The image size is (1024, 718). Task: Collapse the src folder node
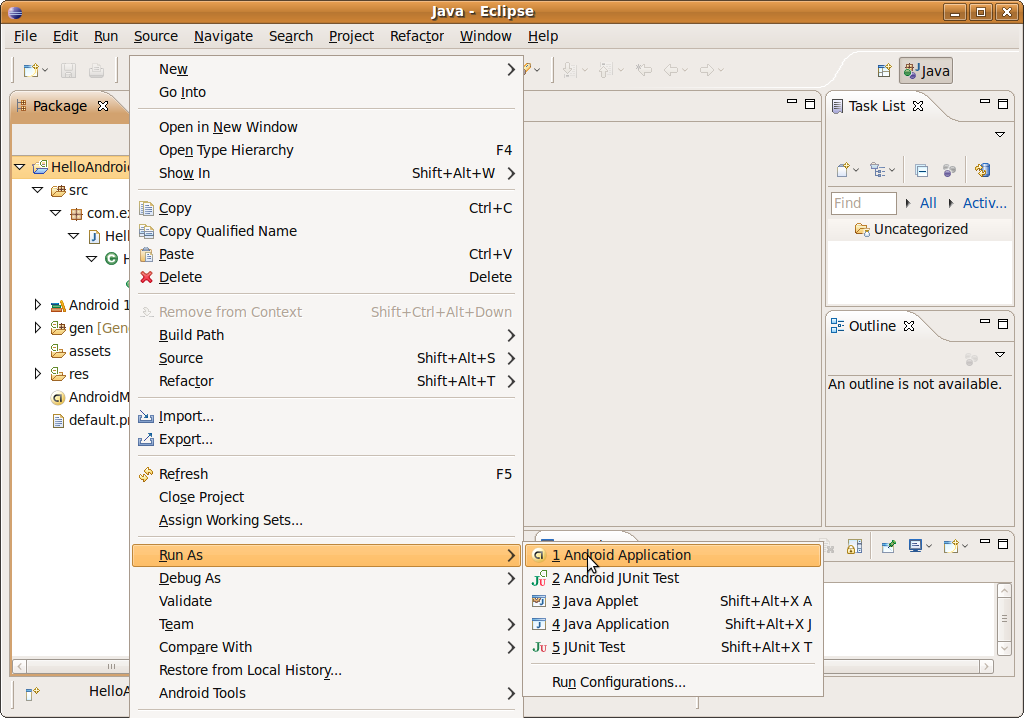[38, 190]
